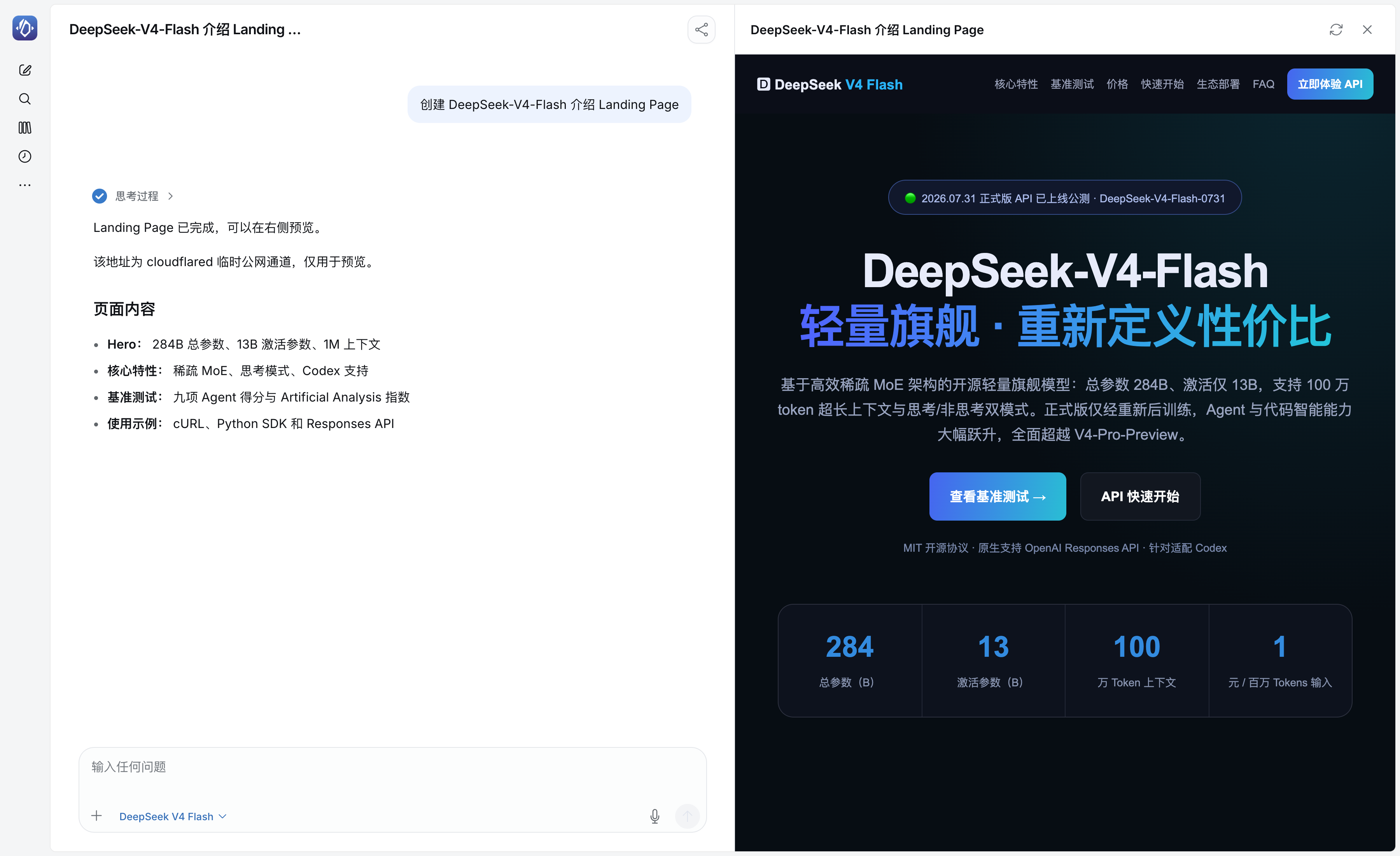1400x856 pixels.
Task: Expand the 思考过程 thinking section
Action: pos(145,196)
